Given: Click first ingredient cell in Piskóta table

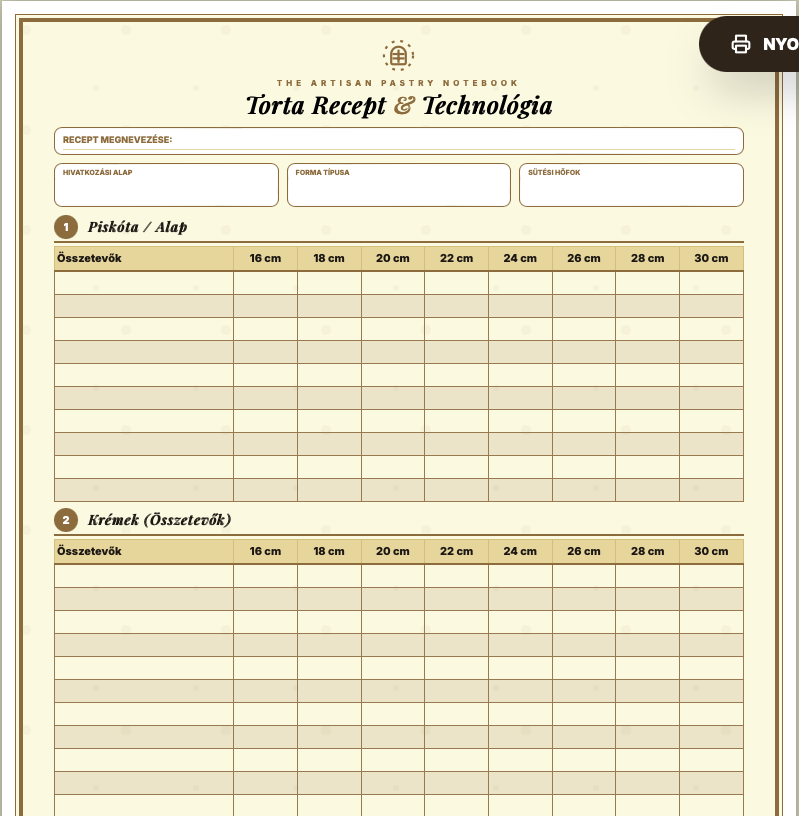Looking at the screenshot, I should (x=144, y=283).
